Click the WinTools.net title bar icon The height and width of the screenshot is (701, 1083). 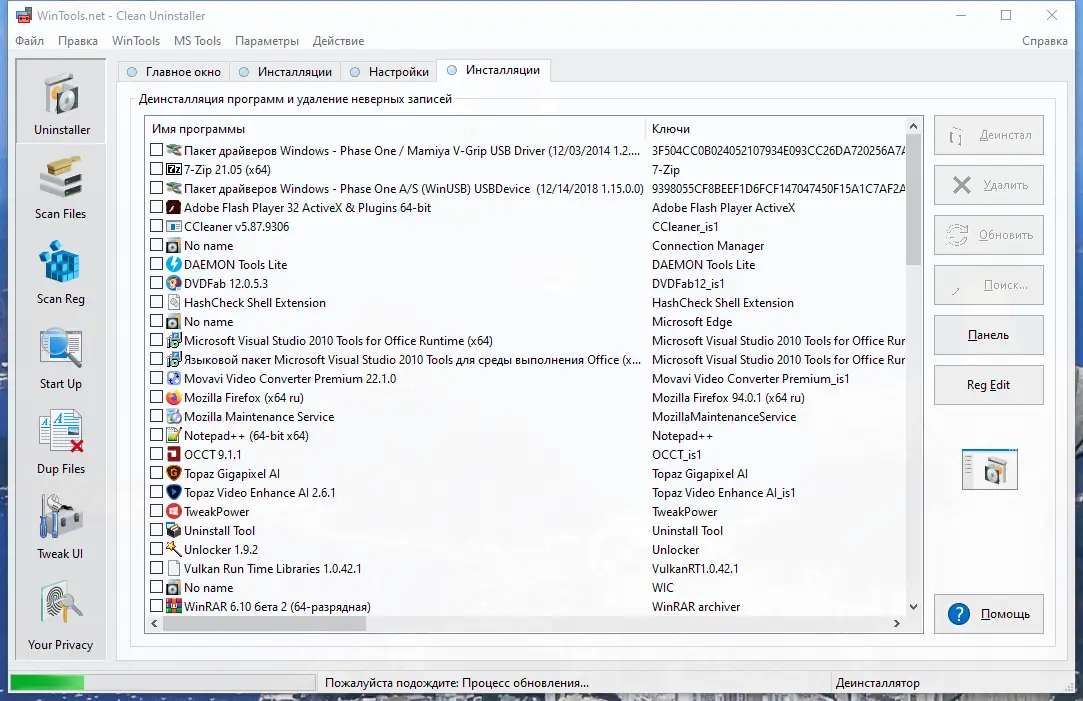[x=23, y=15]
